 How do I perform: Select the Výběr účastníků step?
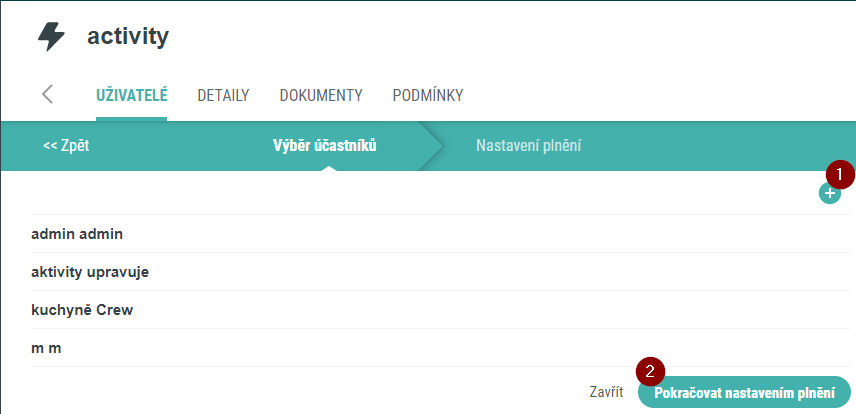click(x=325, y=146)
